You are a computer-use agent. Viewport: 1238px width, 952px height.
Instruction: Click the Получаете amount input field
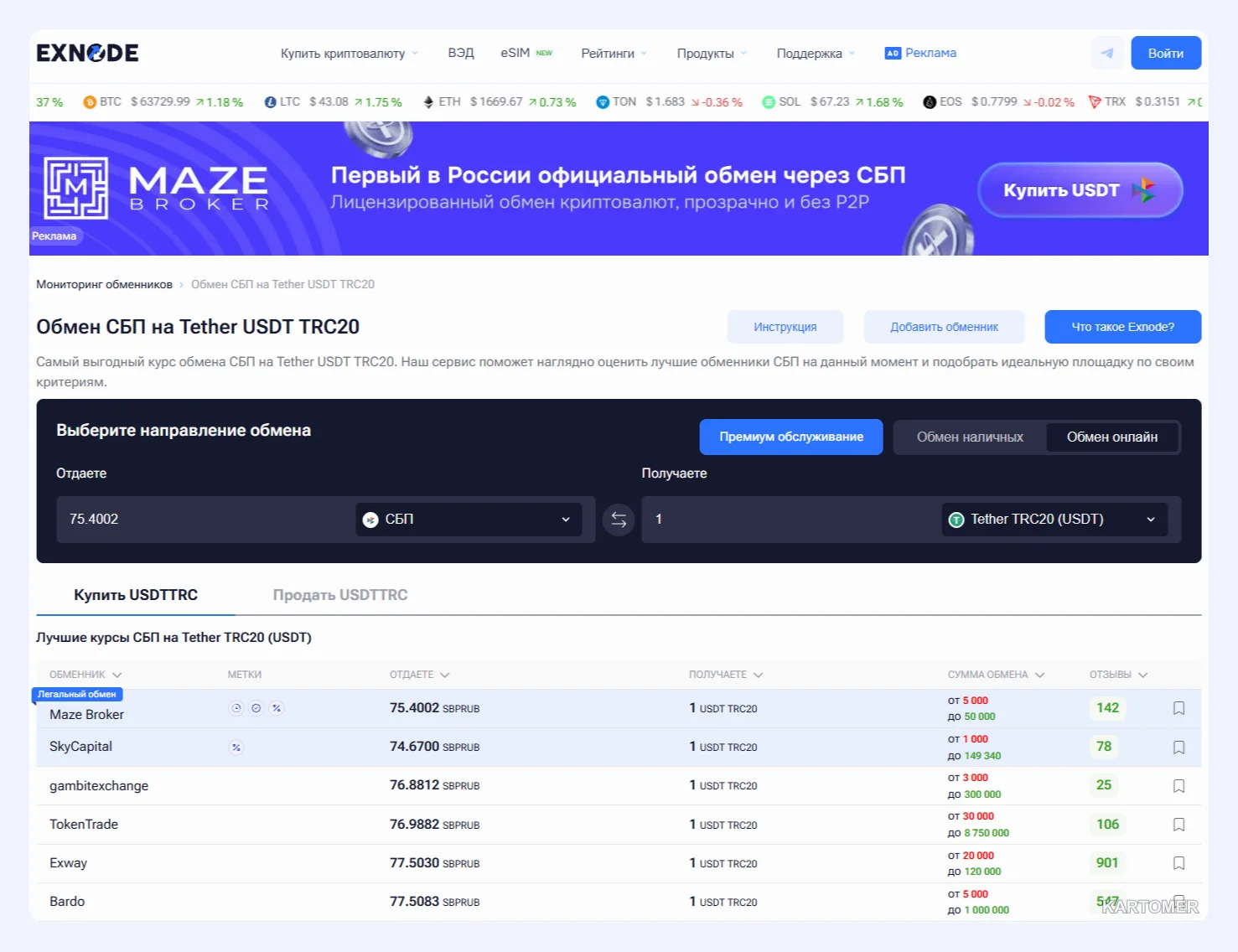click(x=790, y=520)
